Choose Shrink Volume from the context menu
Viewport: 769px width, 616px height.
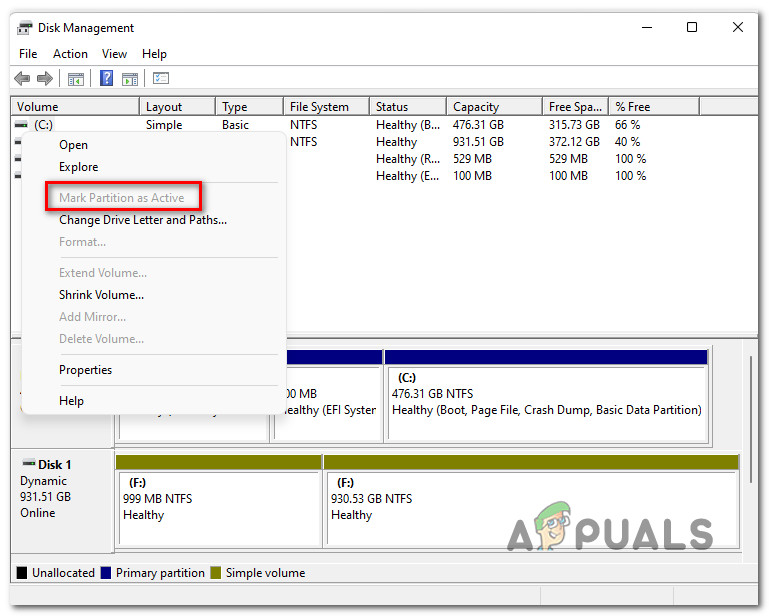(x=101, y=295)
